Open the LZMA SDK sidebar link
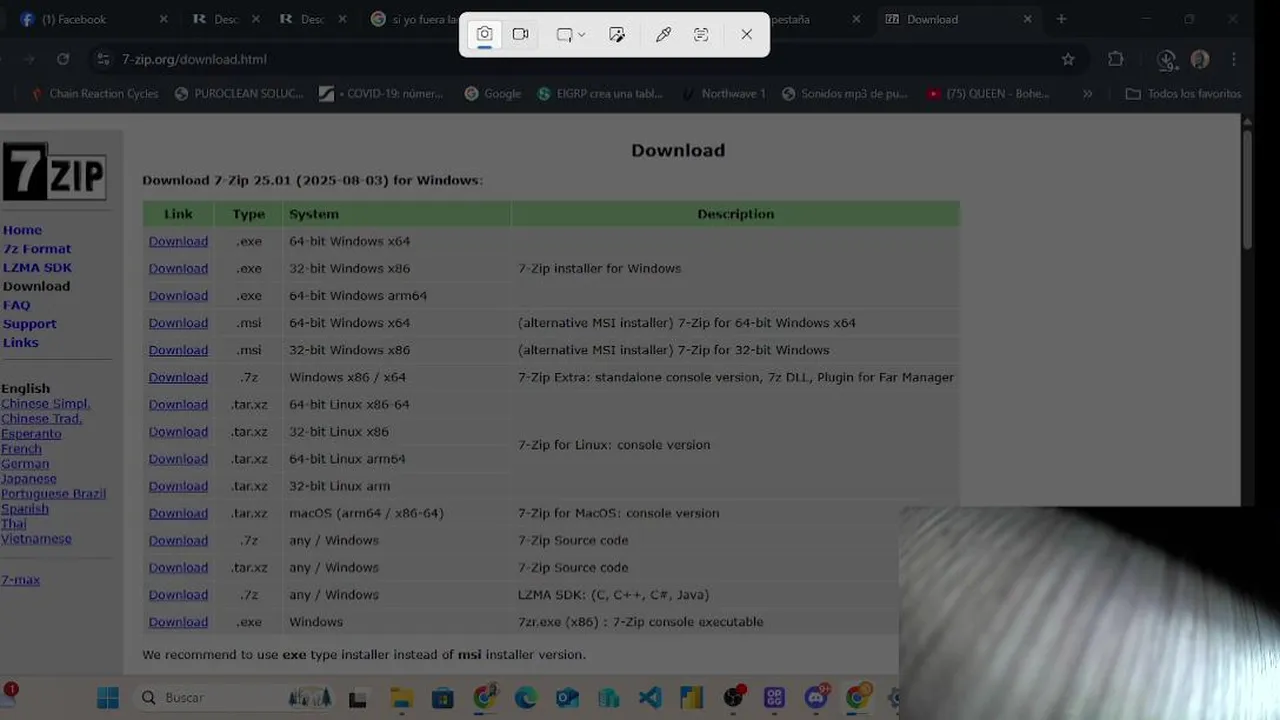The width and height of the screenshot is (1280, 720). coord(37,267)
